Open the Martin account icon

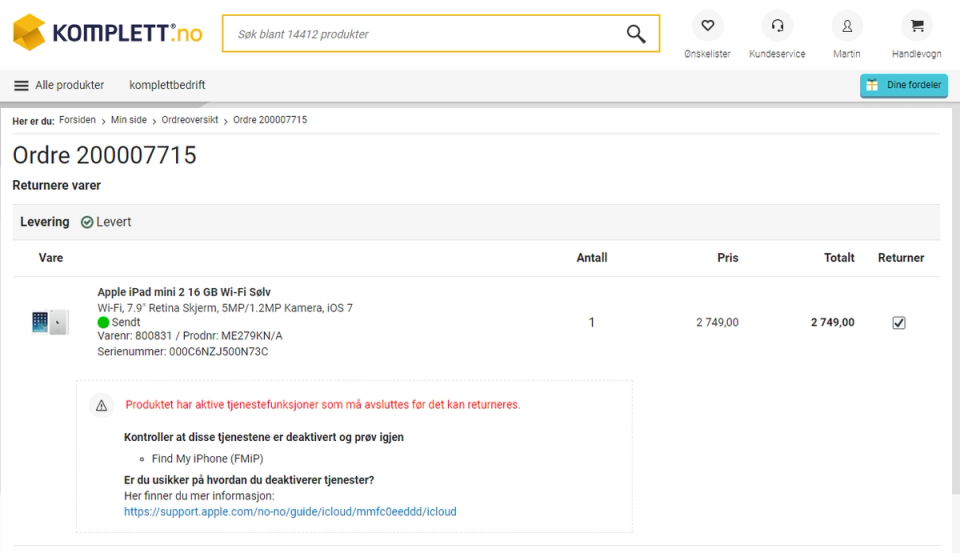pyautogui.click(x=847, y=26)
